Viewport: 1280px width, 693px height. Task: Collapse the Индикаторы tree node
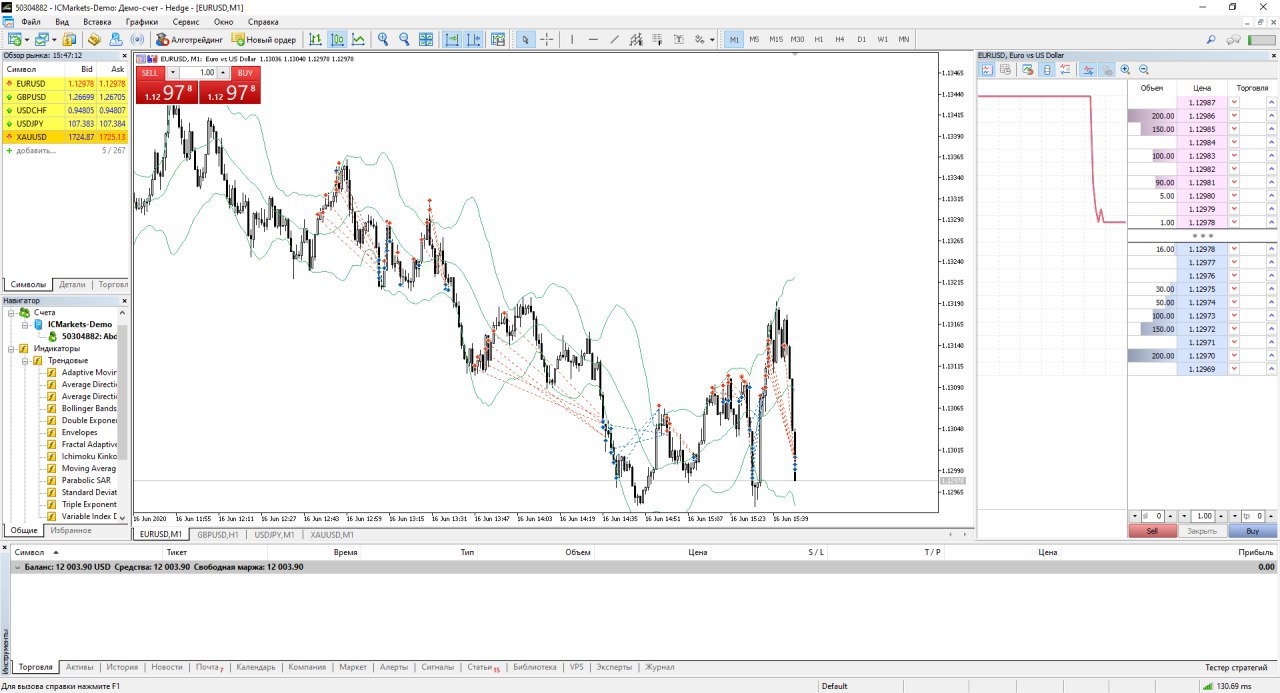(11, 348)
